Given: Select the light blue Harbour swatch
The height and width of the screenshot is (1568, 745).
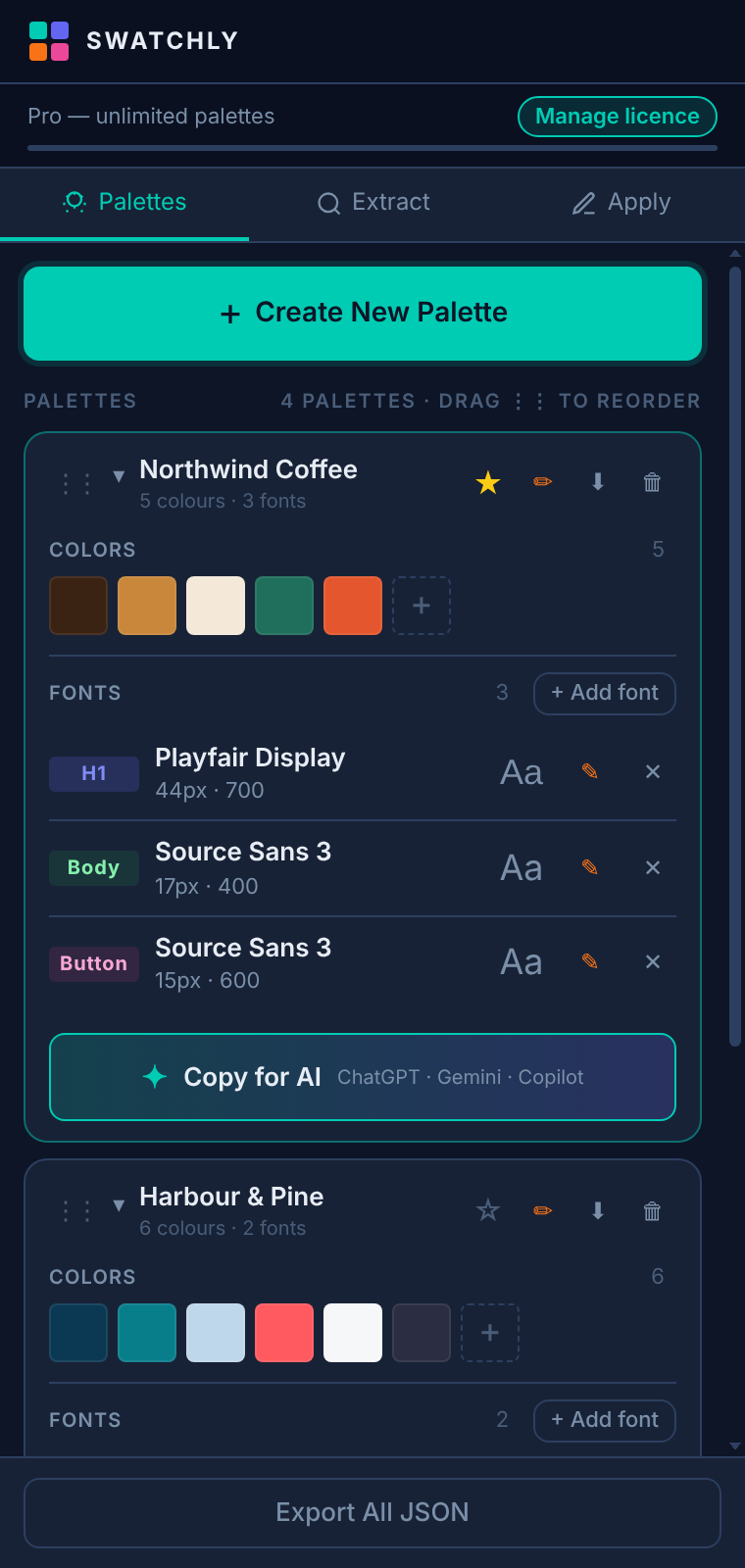Looking at the screenshot, I should click(x=216, y=1333).
